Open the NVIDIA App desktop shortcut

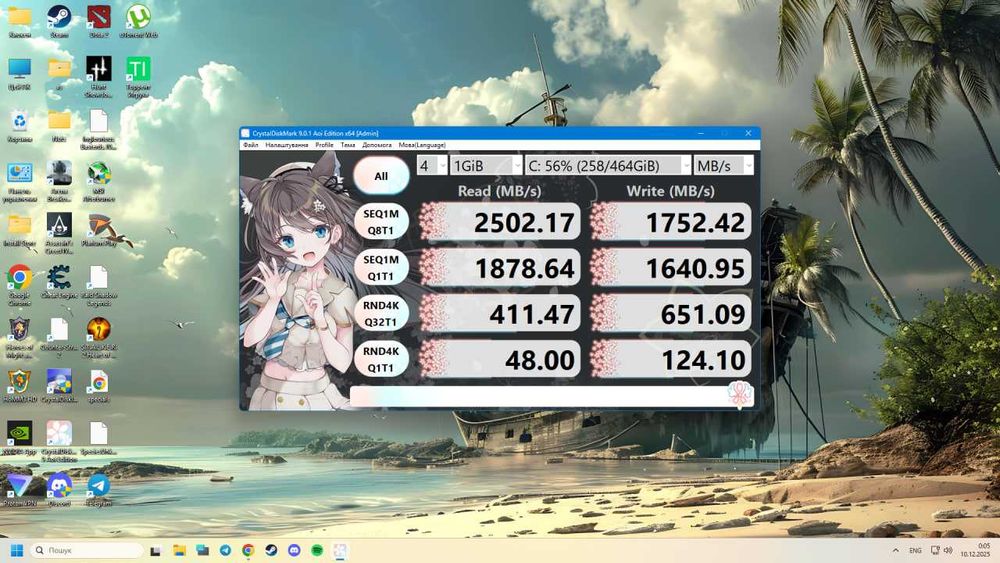[19, 437]
